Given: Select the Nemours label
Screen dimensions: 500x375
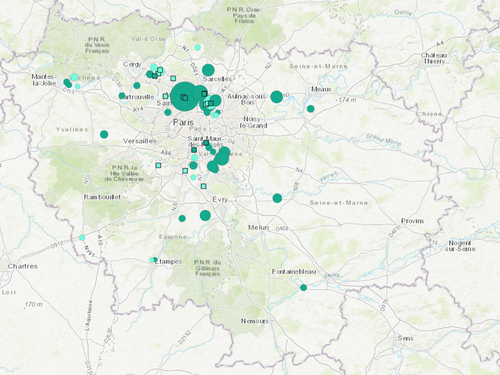Looking at the screenshot, I should click(x=255, y=321).
